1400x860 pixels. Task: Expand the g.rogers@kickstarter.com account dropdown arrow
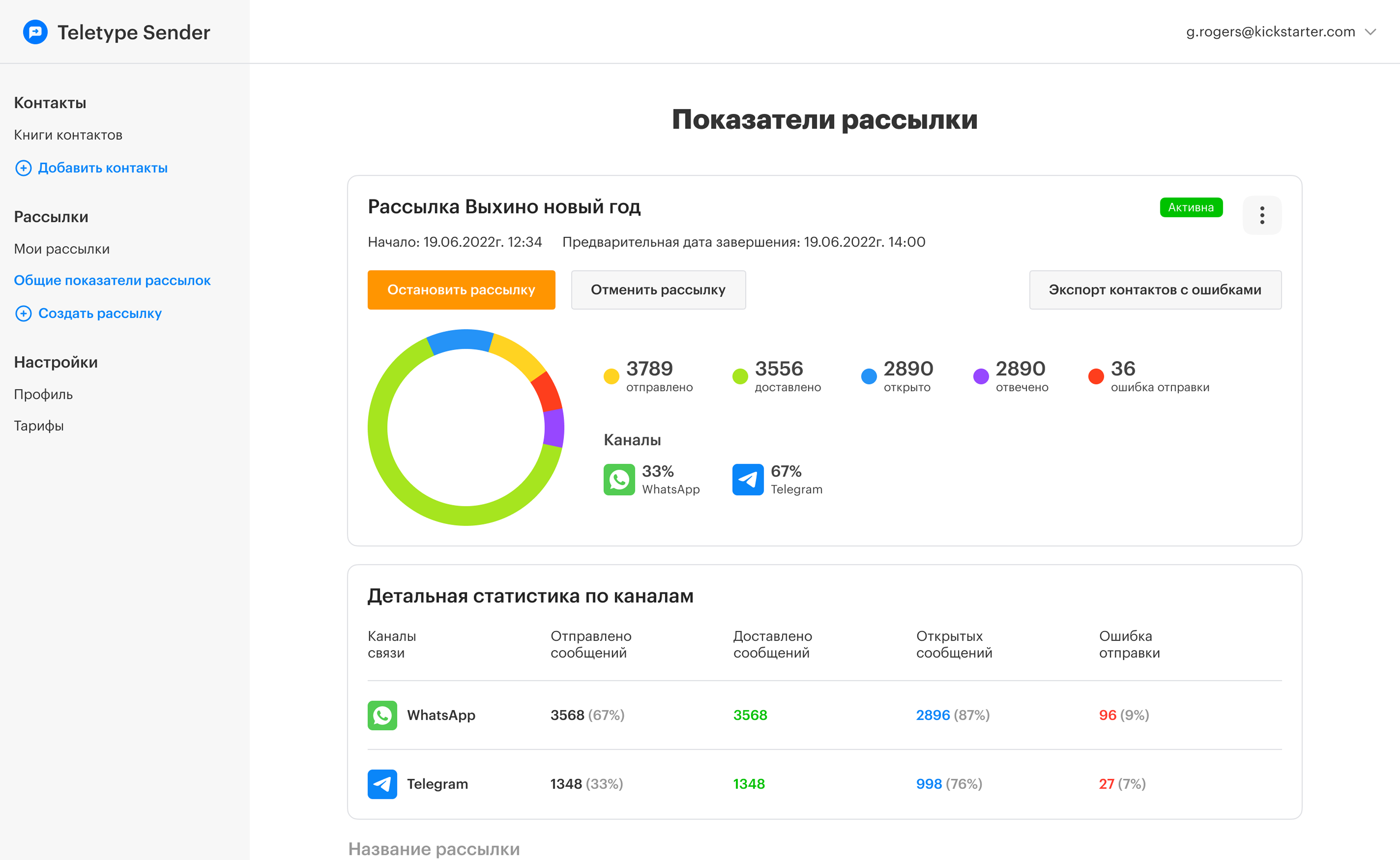tap(1371, 32)
